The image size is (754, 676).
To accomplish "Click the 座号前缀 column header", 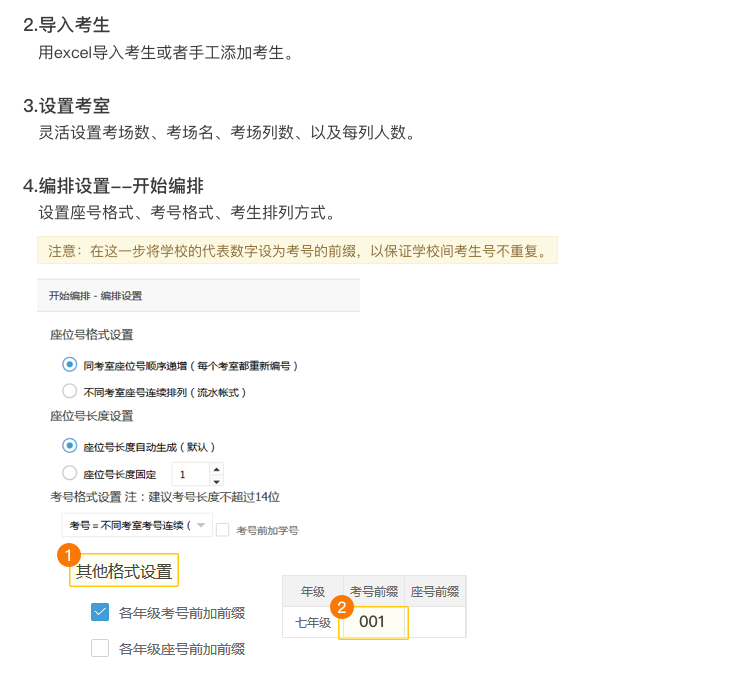I will (x=435, y=591).
